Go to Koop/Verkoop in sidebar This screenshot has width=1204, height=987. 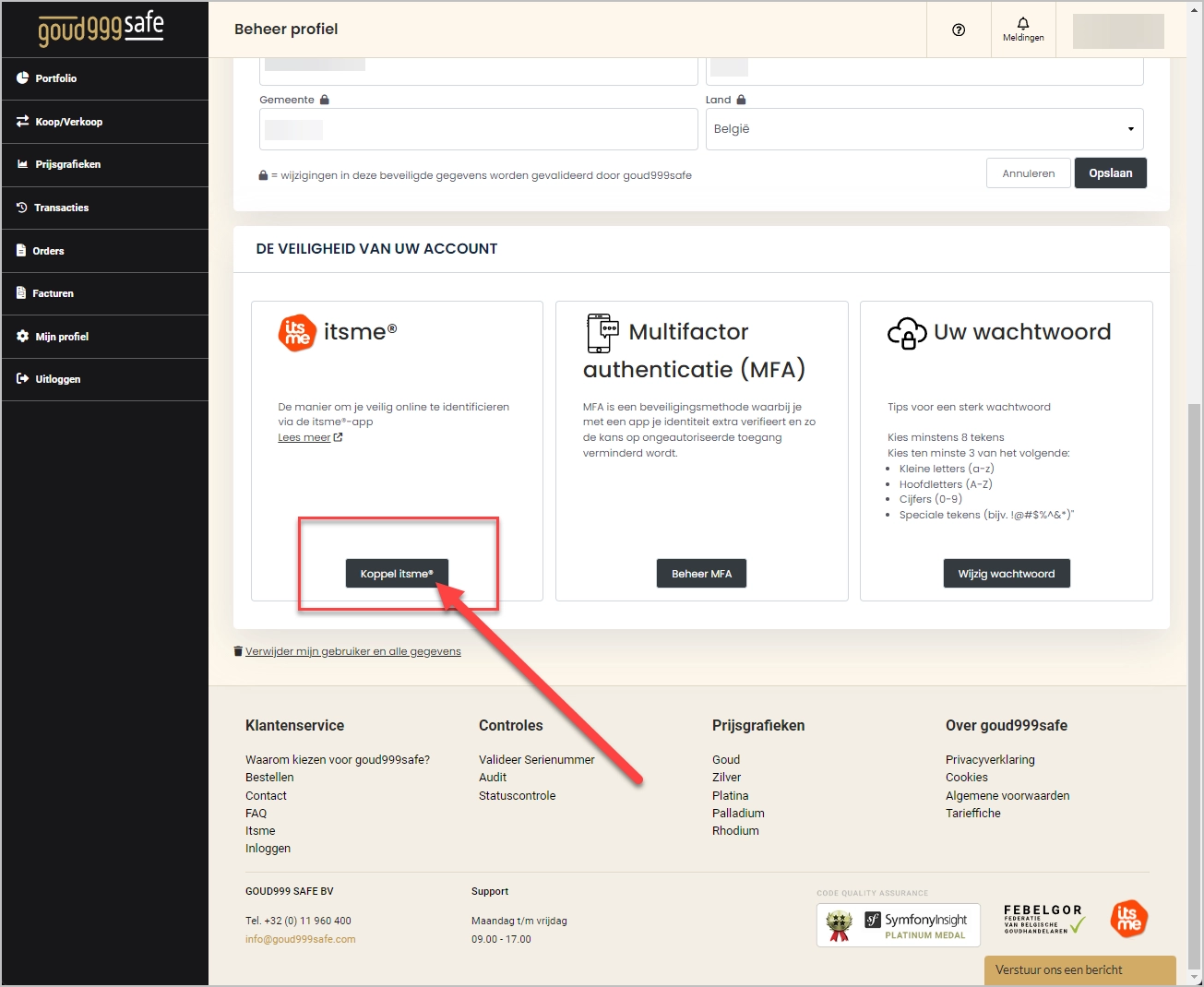coord(104,122)
